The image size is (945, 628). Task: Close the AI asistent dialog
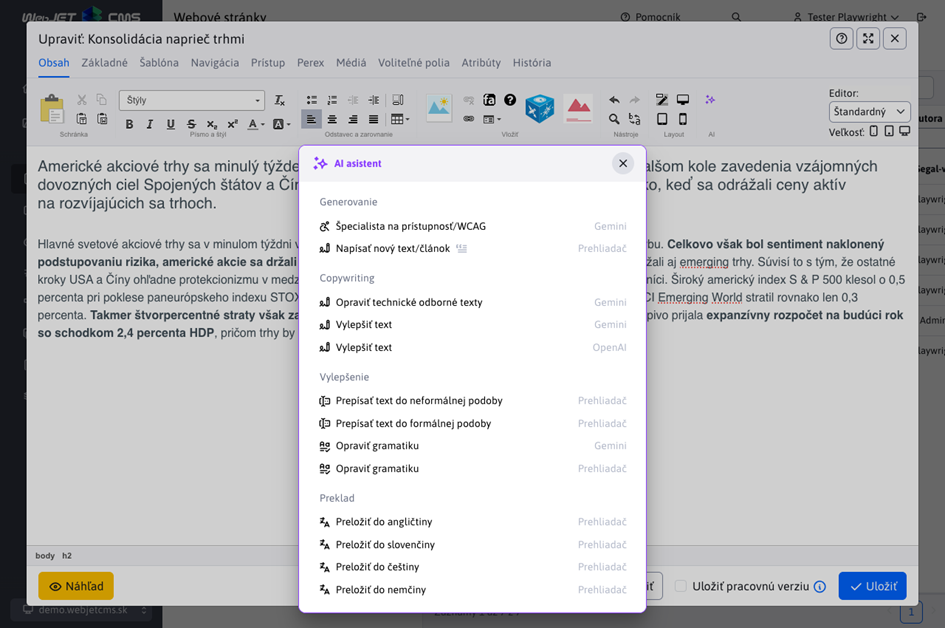(623, 163)
